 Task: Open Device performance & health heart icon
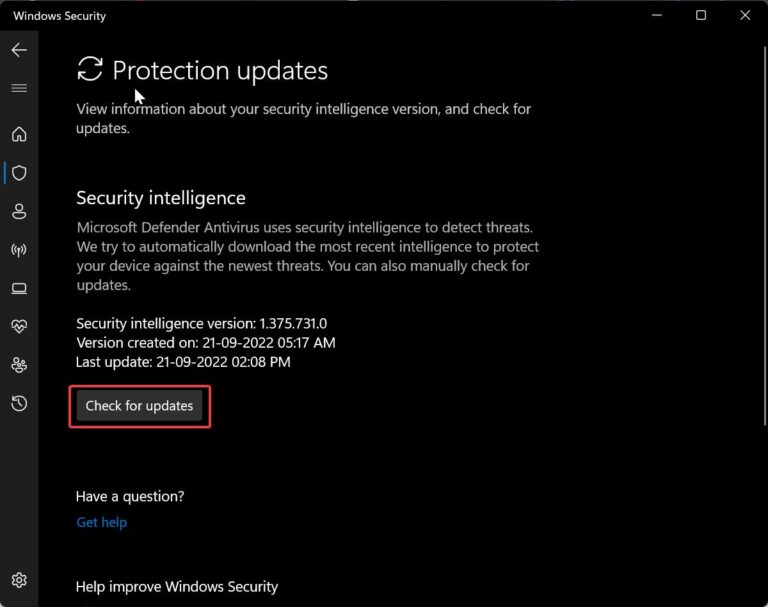pyautogui.click(x=19, y=326)
